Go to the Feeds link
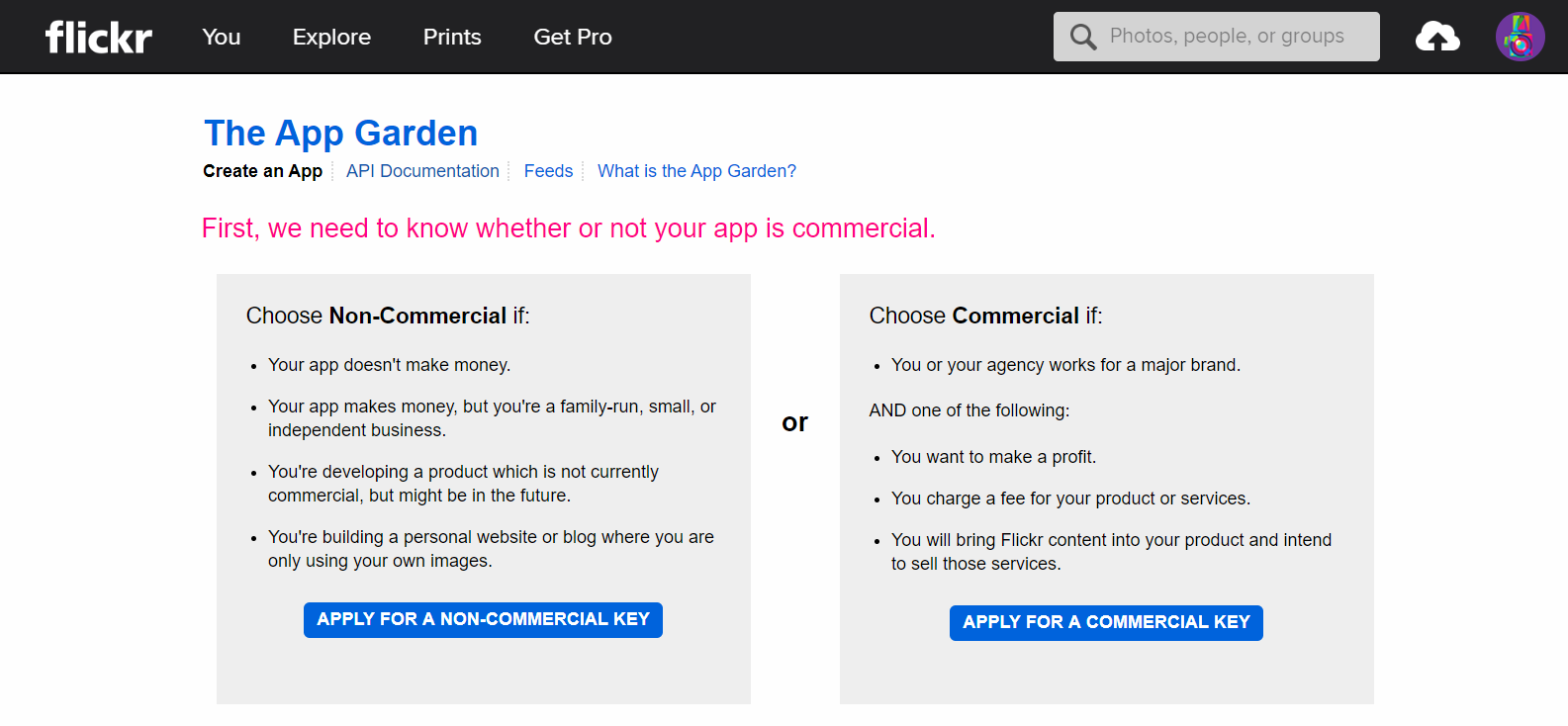1568x726 pixels. (x=548, y=171)
